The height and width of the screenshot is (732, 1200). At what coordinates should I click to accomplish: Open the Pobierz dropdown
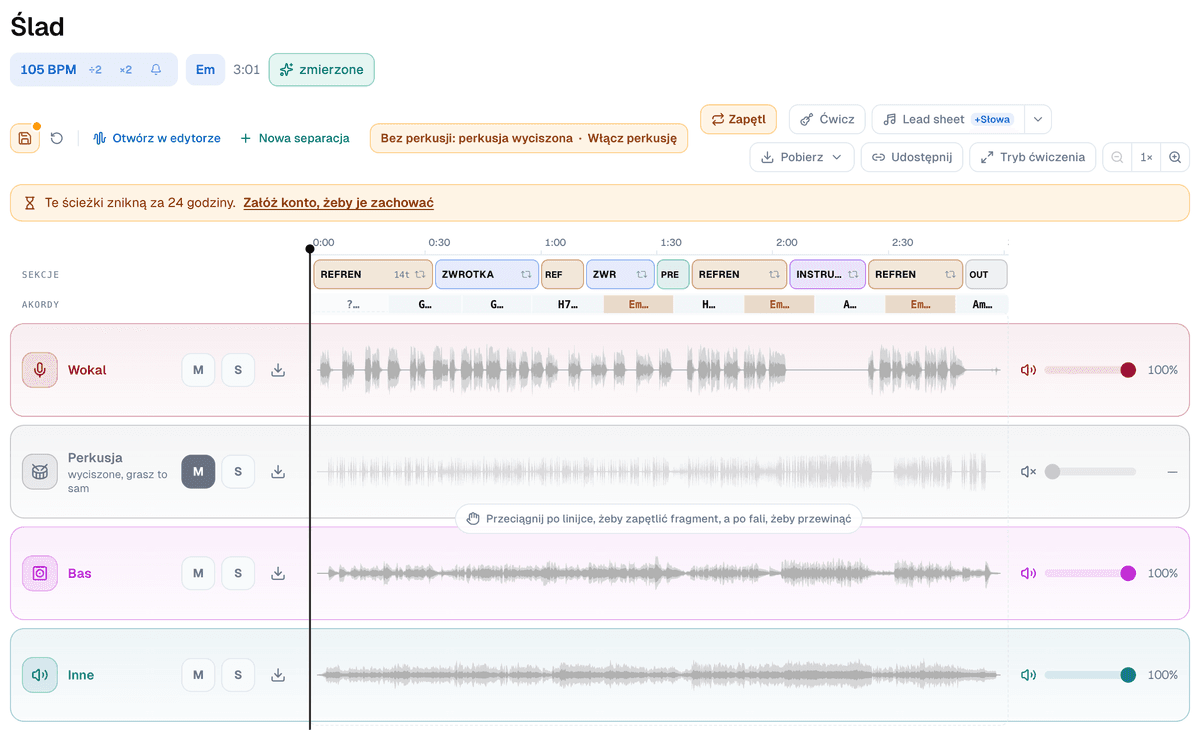802,157
